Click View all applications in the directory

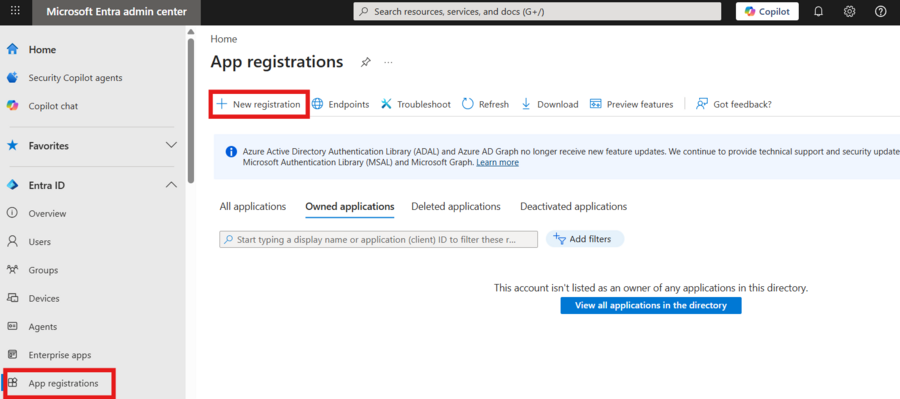point(651,305)
